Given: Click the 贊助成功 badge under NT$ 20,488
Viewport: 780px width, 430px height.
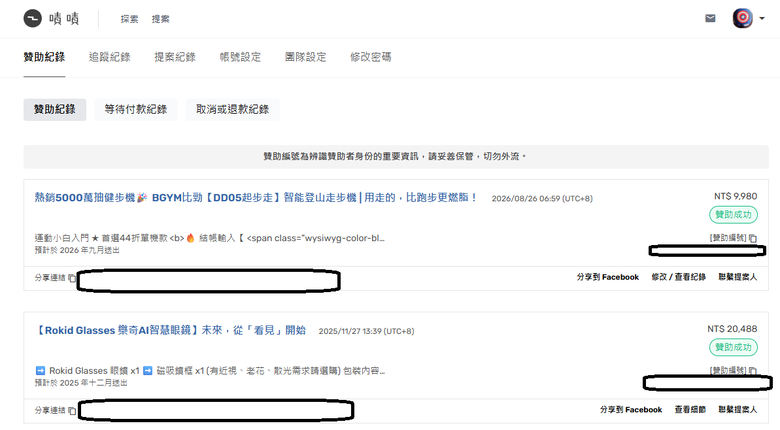Looking at the screenshot, I should 733,347.
